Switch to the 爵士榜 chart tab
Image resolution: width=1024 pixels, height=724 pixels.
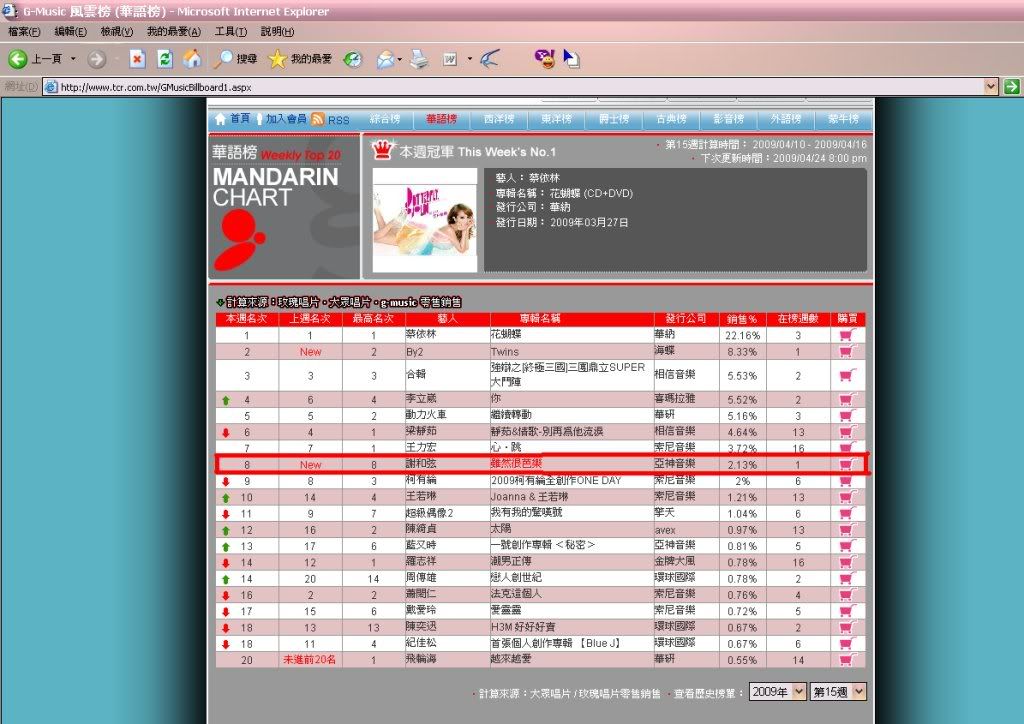pyautogui.click(x=614, y=119)
